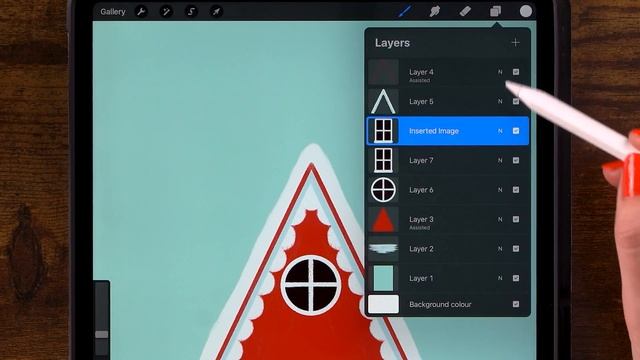The width and height of the screenshot is (640, 360).
Task: Select the 'Layer 4' name
Action: tap(421, 72)
